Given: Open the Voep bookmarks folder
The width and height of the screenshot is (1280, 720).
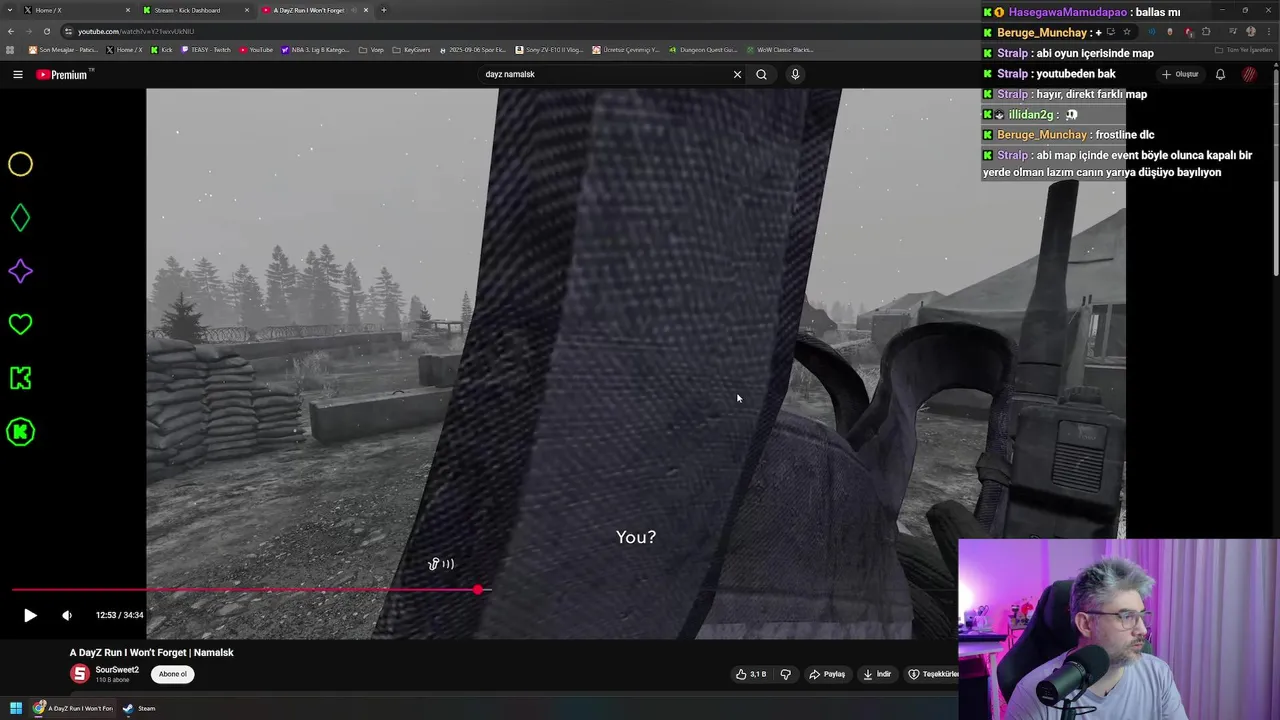Looking at the screenshot, I should [x=371, y=50].
